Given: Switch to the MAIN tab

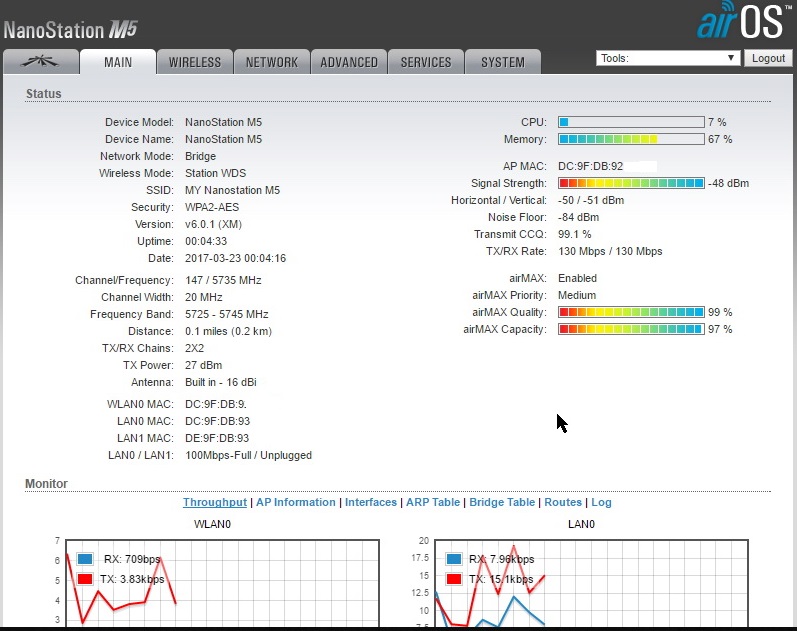Looking at the screenshot, I should pos(118,62).
